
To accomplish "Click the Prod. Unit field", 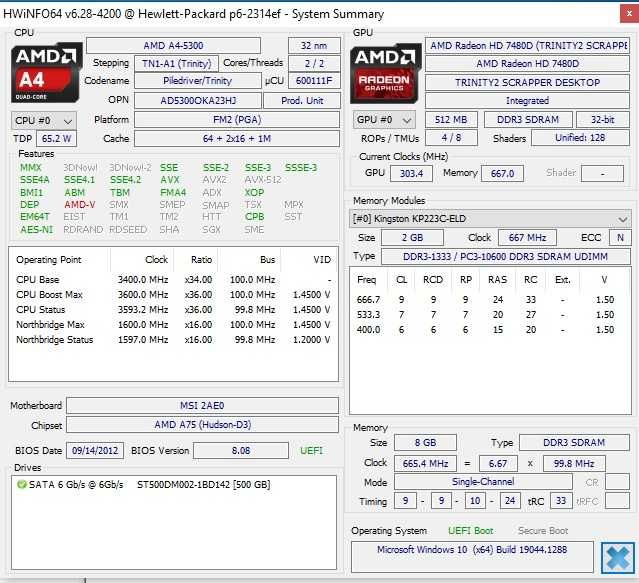I will click(x=302, y=100).
